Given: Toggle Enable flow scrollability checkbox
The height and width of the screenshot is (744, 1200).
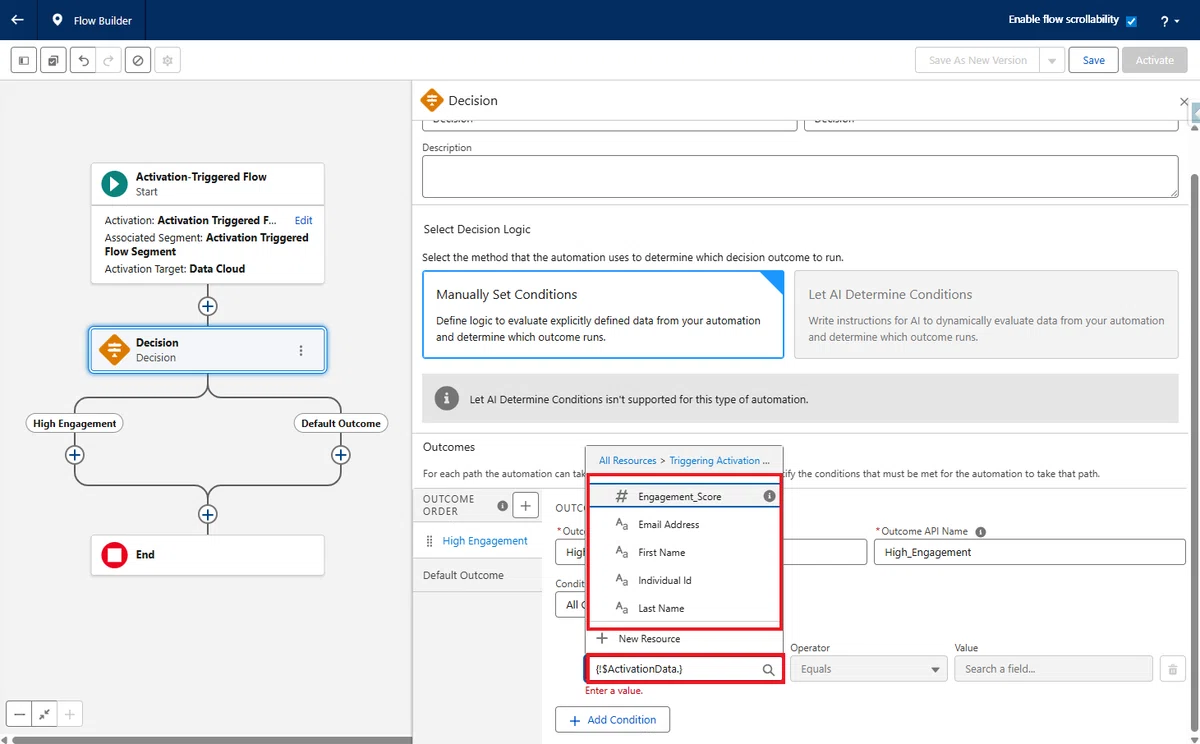Looking at the screenshot, I should pos(1131,21).
